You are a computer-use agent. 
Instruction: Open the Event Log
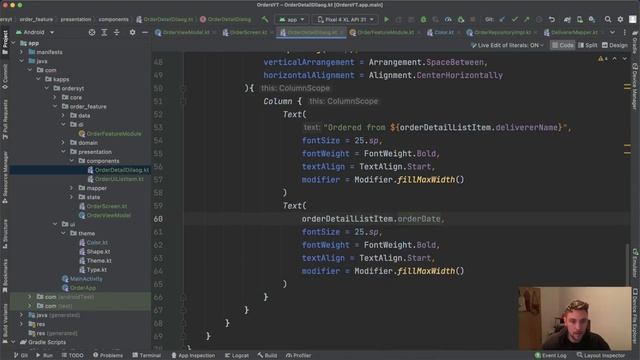click(551, 356)
